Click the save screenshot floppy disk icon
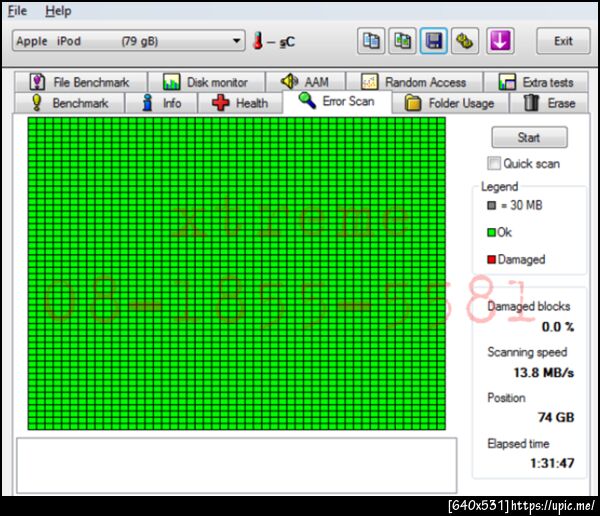Image resolution: width=600 pixels, height=516 pixels. pos(434,41)
